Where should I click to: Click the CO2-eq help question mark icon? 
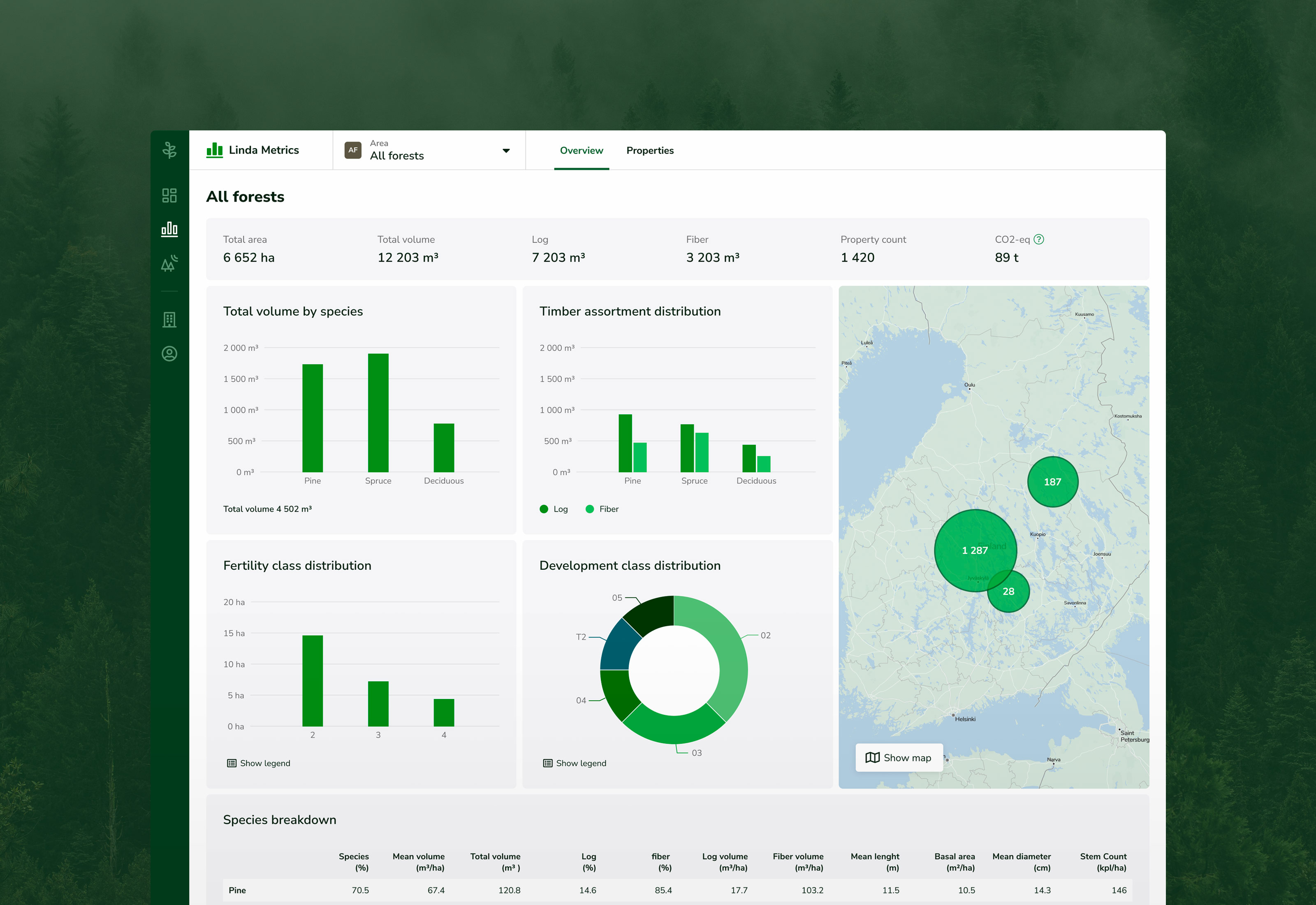pyautogui.click(x=1038, y=239)
